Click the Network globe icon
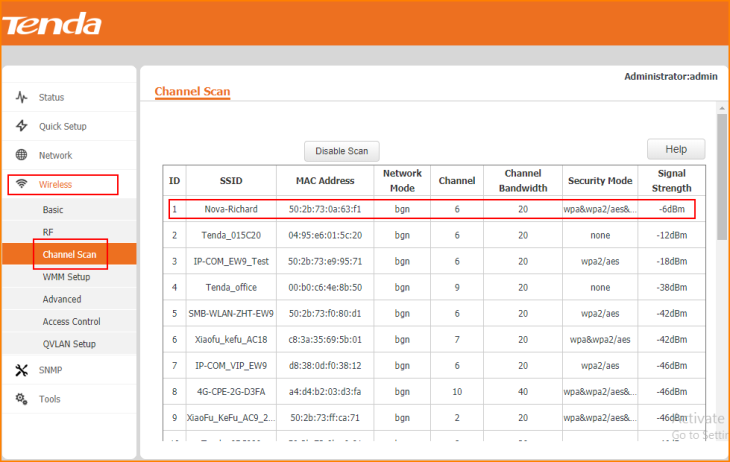The height and width of the screenshot is (462, 730). point(22,155)
